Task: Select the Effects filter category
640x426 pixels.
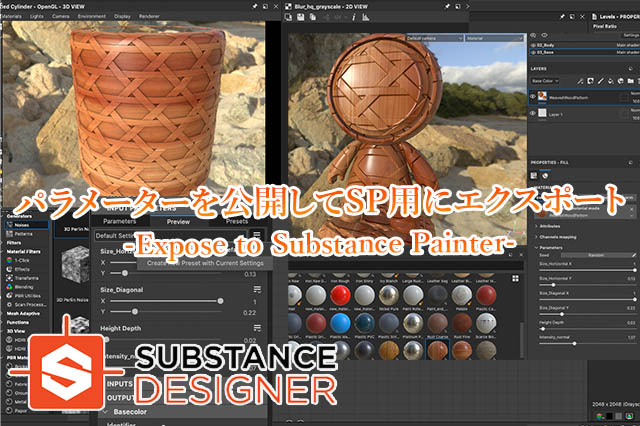Action: 18,269
